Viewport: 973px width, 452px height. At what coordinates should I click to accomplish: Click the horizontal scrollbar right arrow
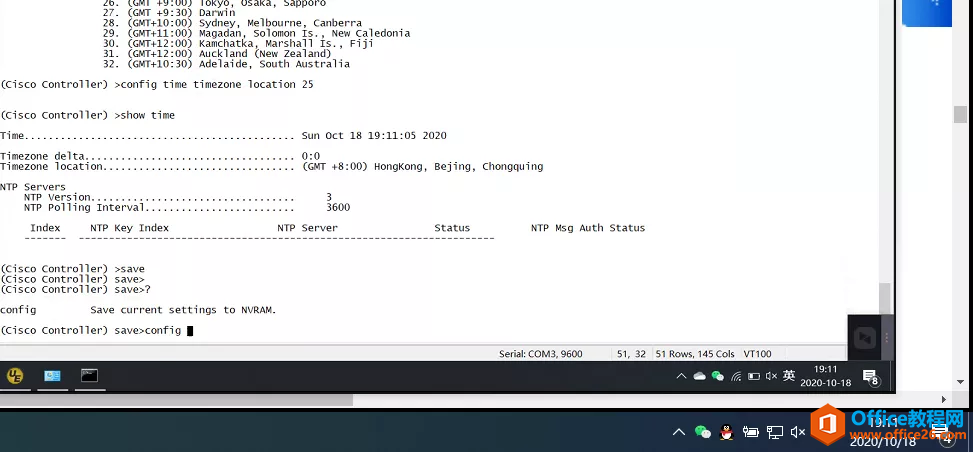point(944,400)
